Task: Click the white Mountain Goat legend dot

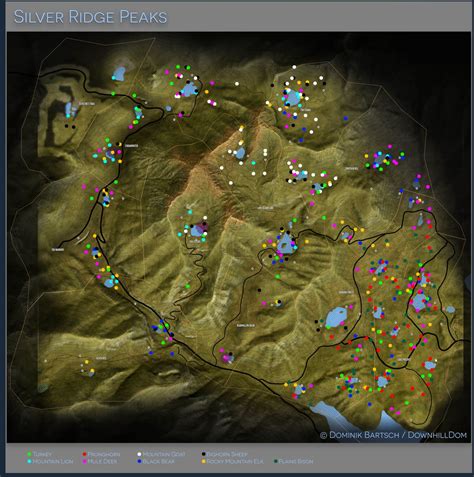Action: coord(139,454)
